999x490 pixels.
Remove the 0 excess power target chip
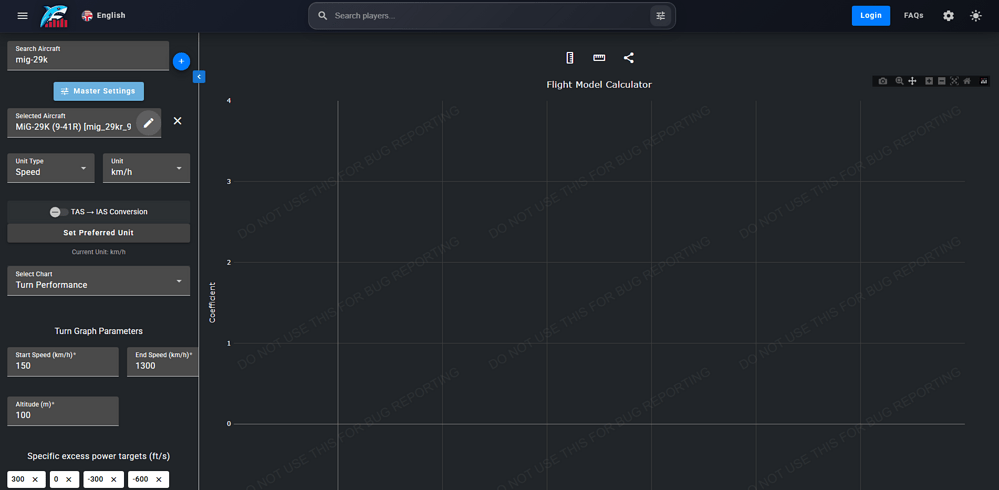click(x=69, y=479)
